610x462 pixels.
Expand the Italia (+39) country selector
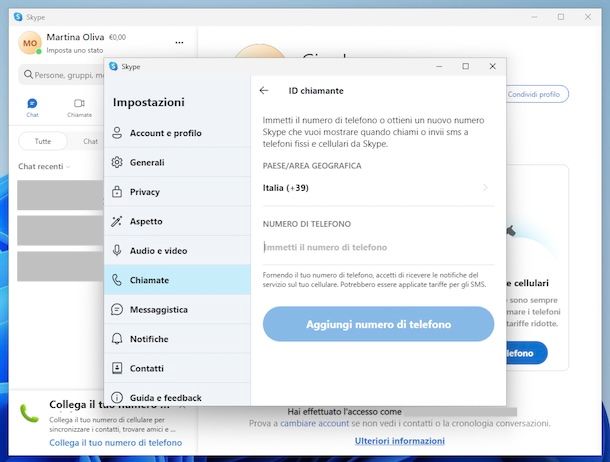378,188
